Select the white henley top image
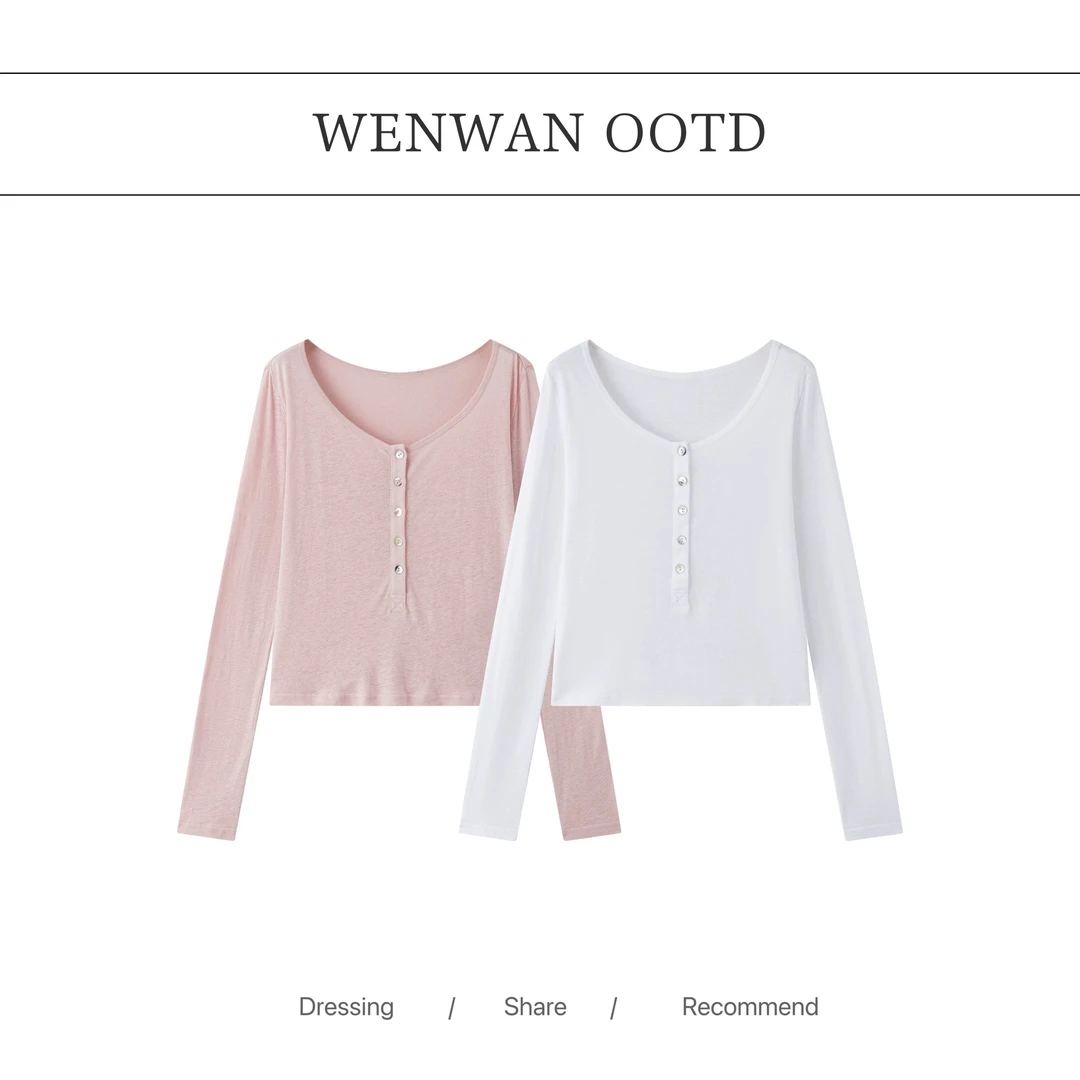Viewport: 1080px width, 1080px height. pyautogui.click(x=681, y=590)
